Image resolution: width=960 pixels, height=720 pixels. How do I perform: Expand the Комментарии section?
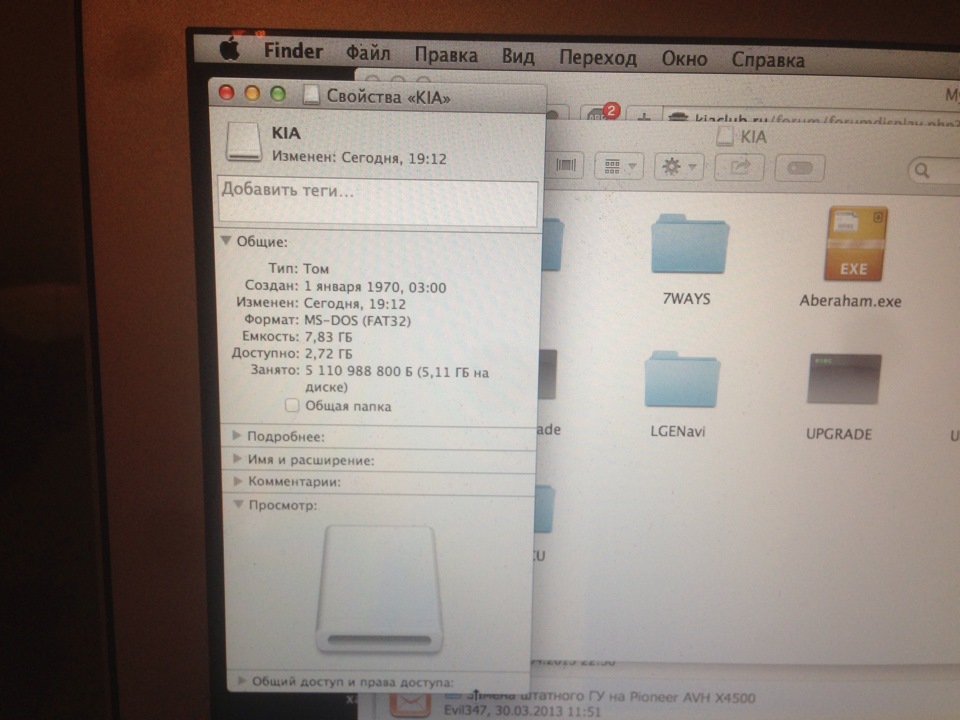tap(238, 481)
